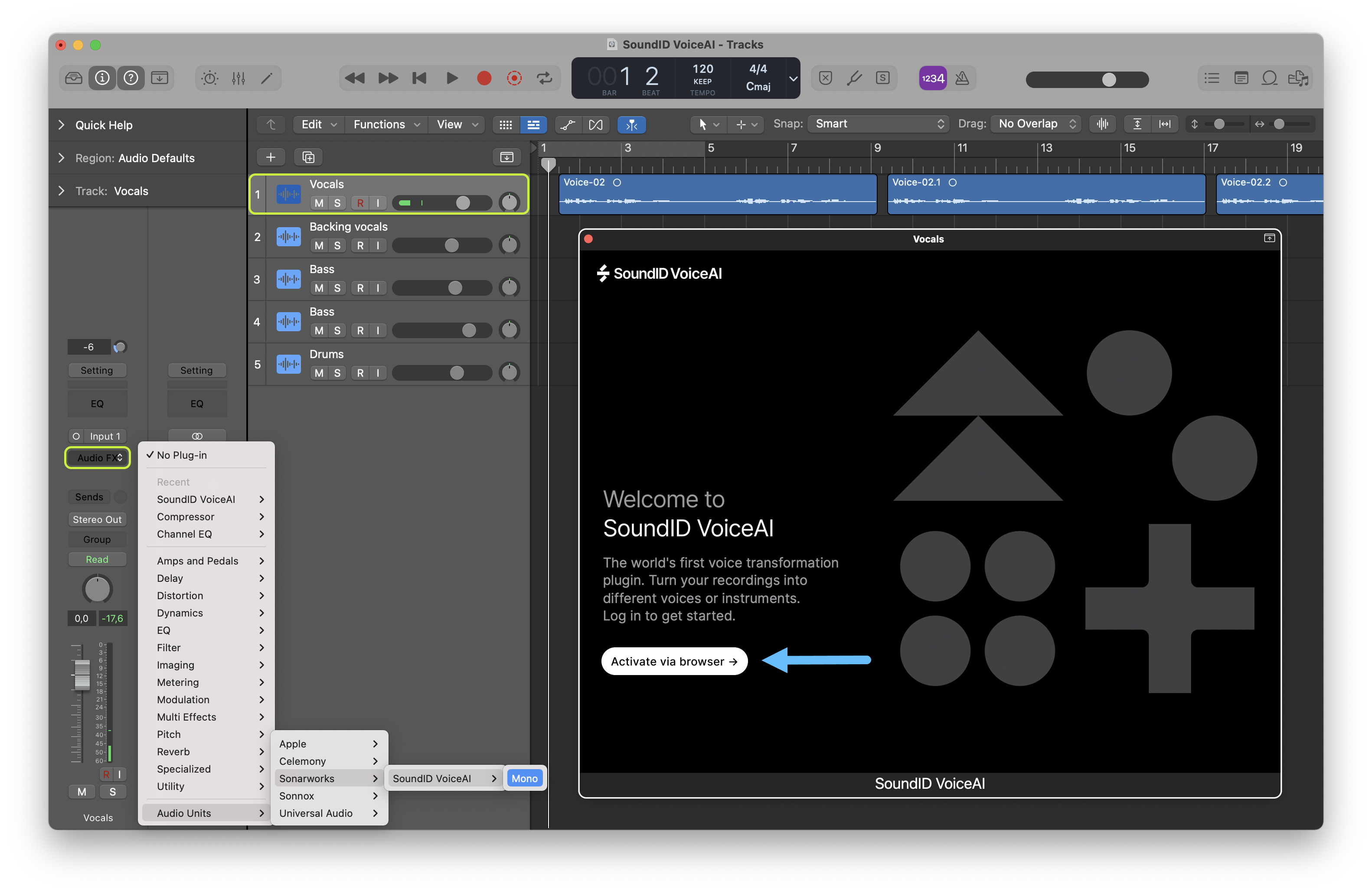The height and width of the screenshot is (894, 1372).
Task: Record-enable the Drums track
Action: 360,373
